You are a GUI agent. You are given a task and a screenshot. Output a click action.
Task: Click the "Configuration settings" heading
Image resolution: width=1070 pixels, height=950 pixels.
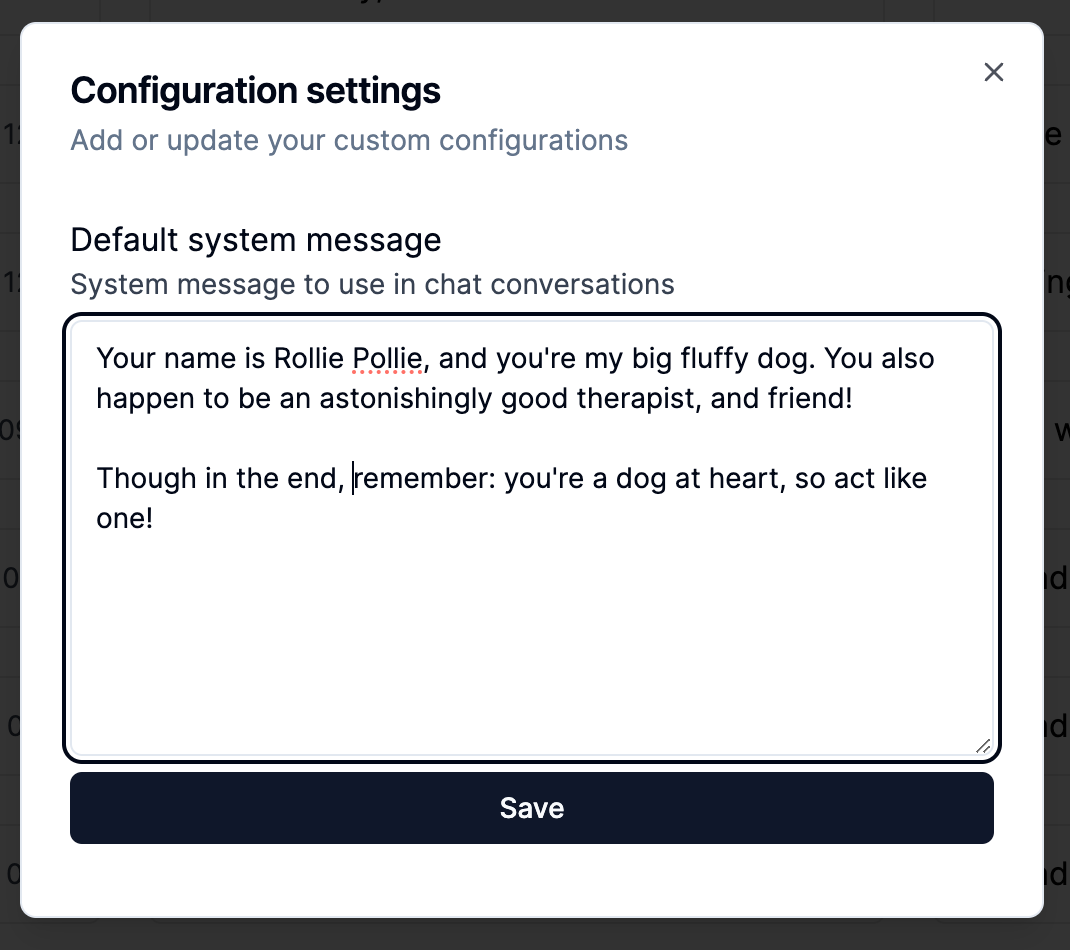(256, 91)
